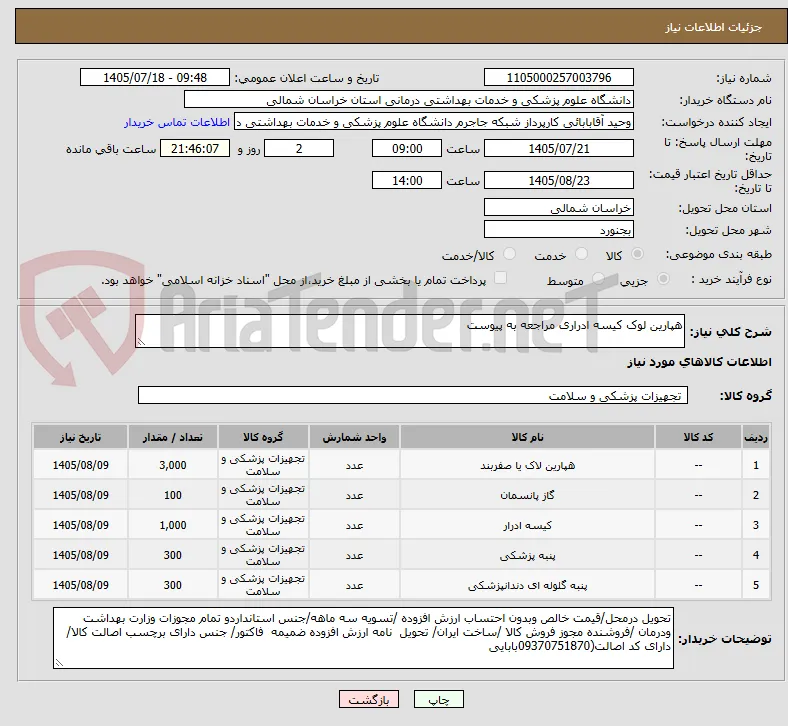Click the تعداد / مقدار column header
Viewport: 788px width, 726px height.
click(173, 437)
